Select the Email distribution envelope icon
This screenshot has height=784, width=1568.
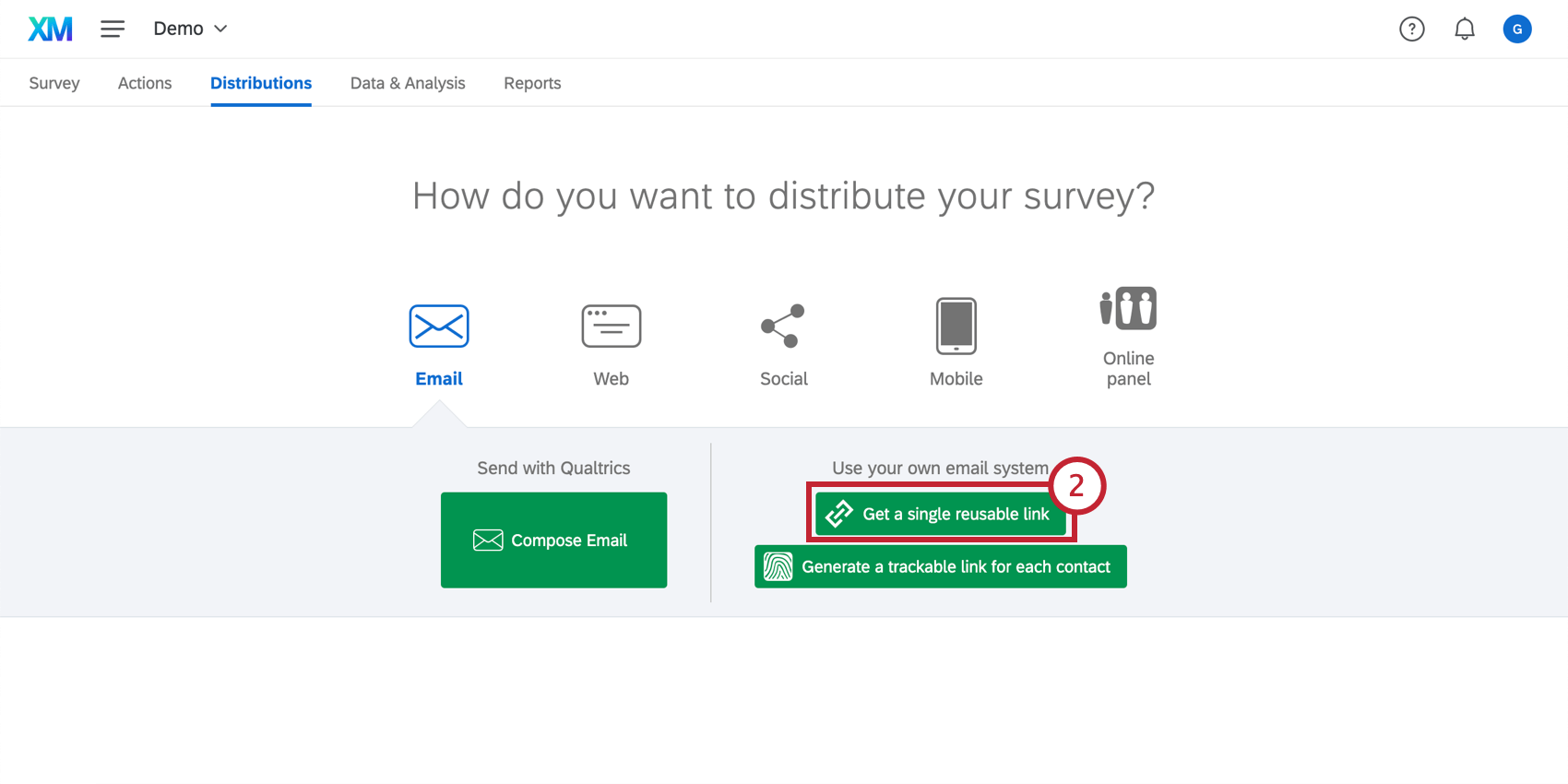pos(439,327)
